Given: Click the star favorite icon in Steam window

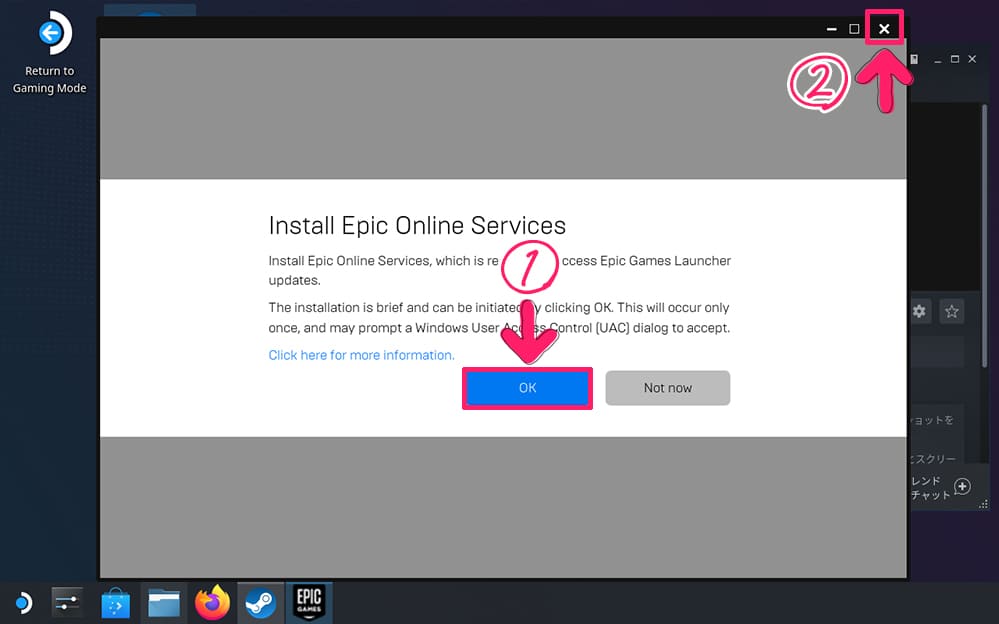Looking at the screenshot, I should (952, 311).
